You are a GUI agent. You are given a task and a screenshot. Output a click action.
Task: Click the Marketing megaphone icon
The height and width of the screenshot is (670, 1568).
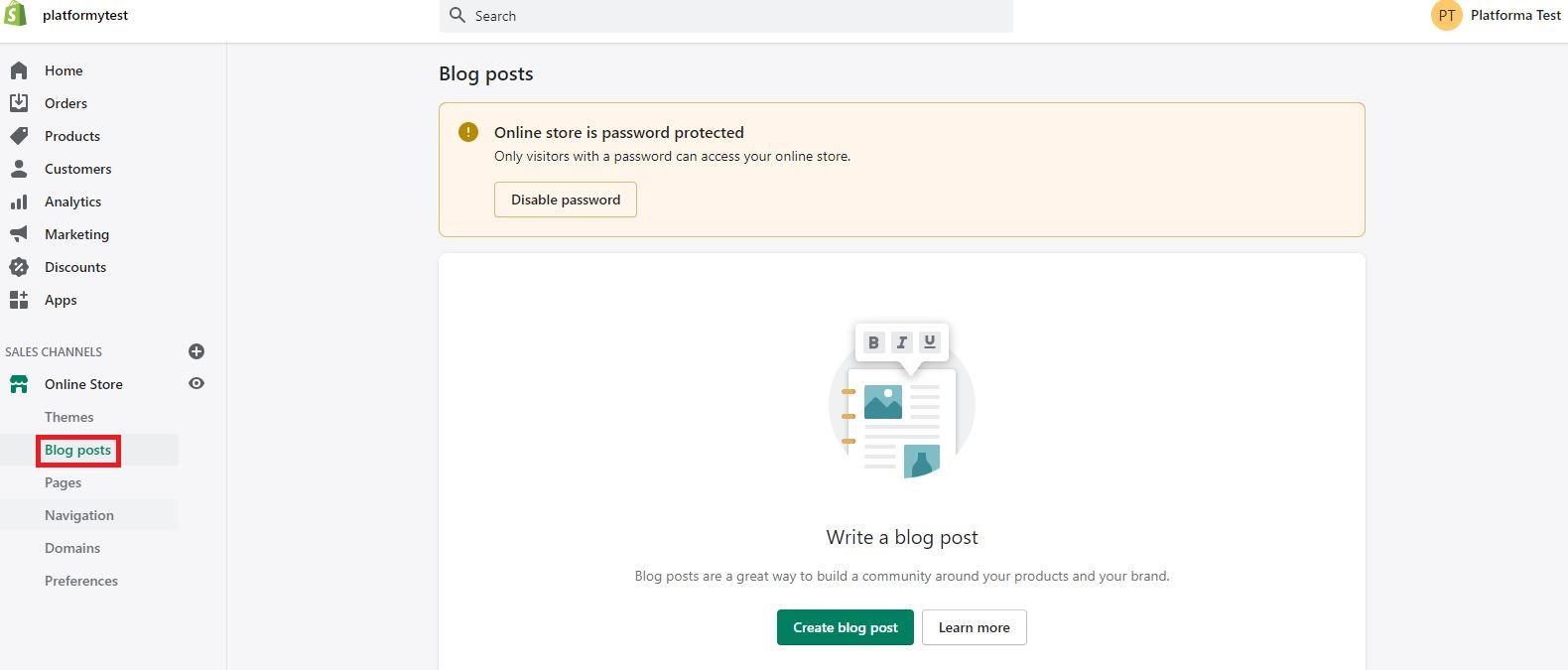19,234
